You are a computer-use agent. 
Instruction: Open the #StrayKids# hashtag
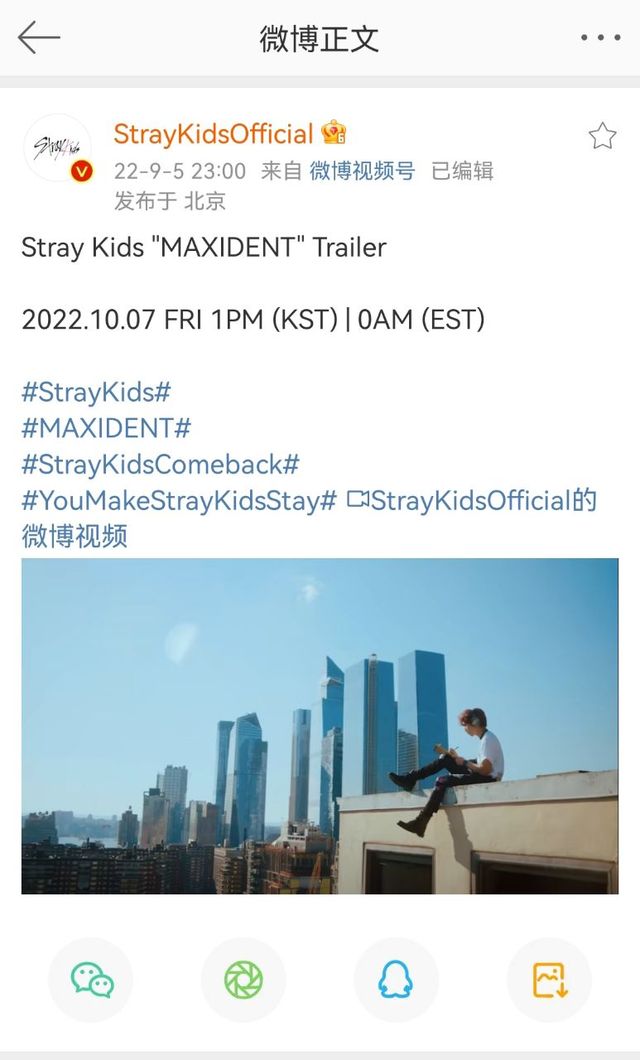[97, 392]
